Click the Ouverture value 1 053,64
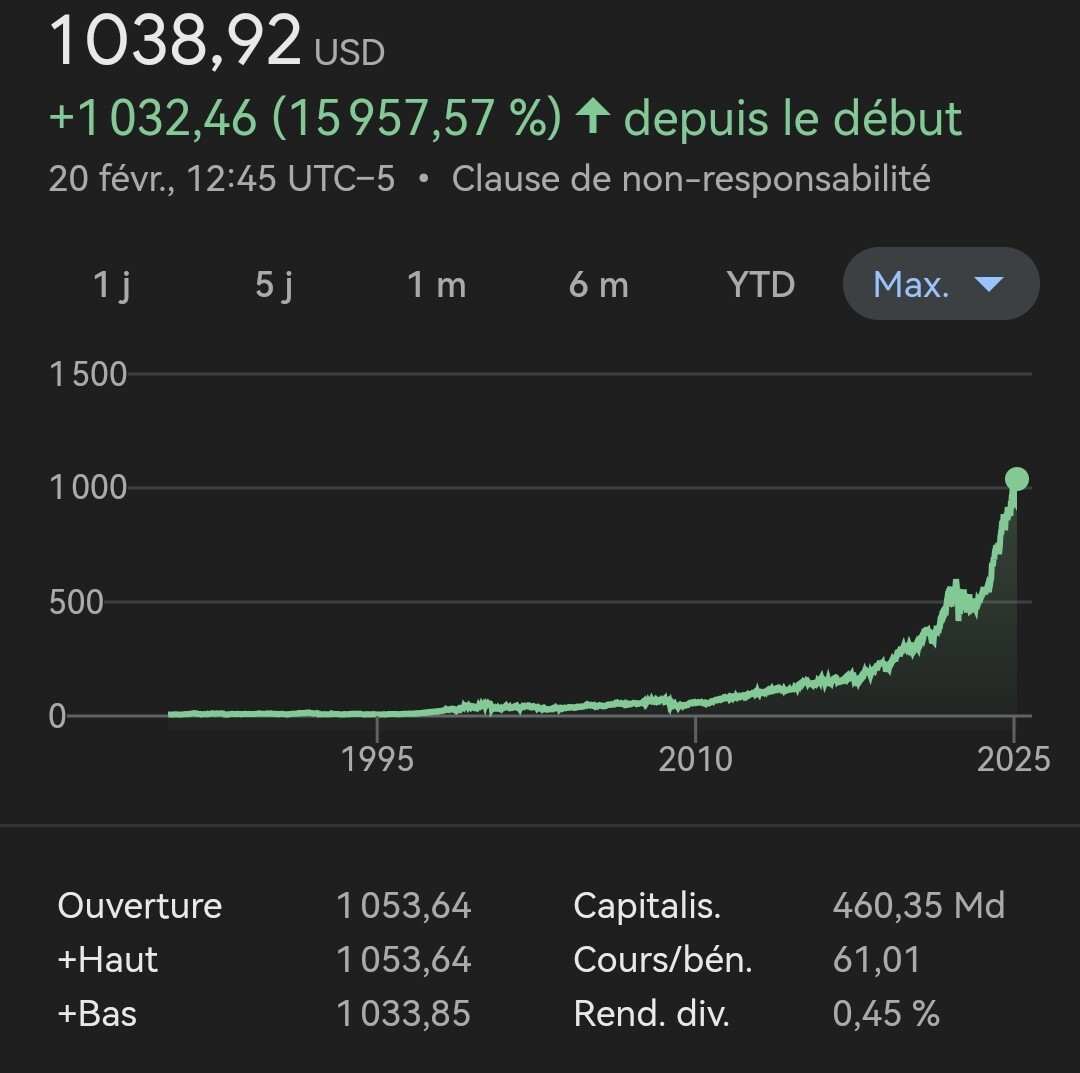Image resolution: width=1080 pixels, height=1073 pixels. (404, 906)
